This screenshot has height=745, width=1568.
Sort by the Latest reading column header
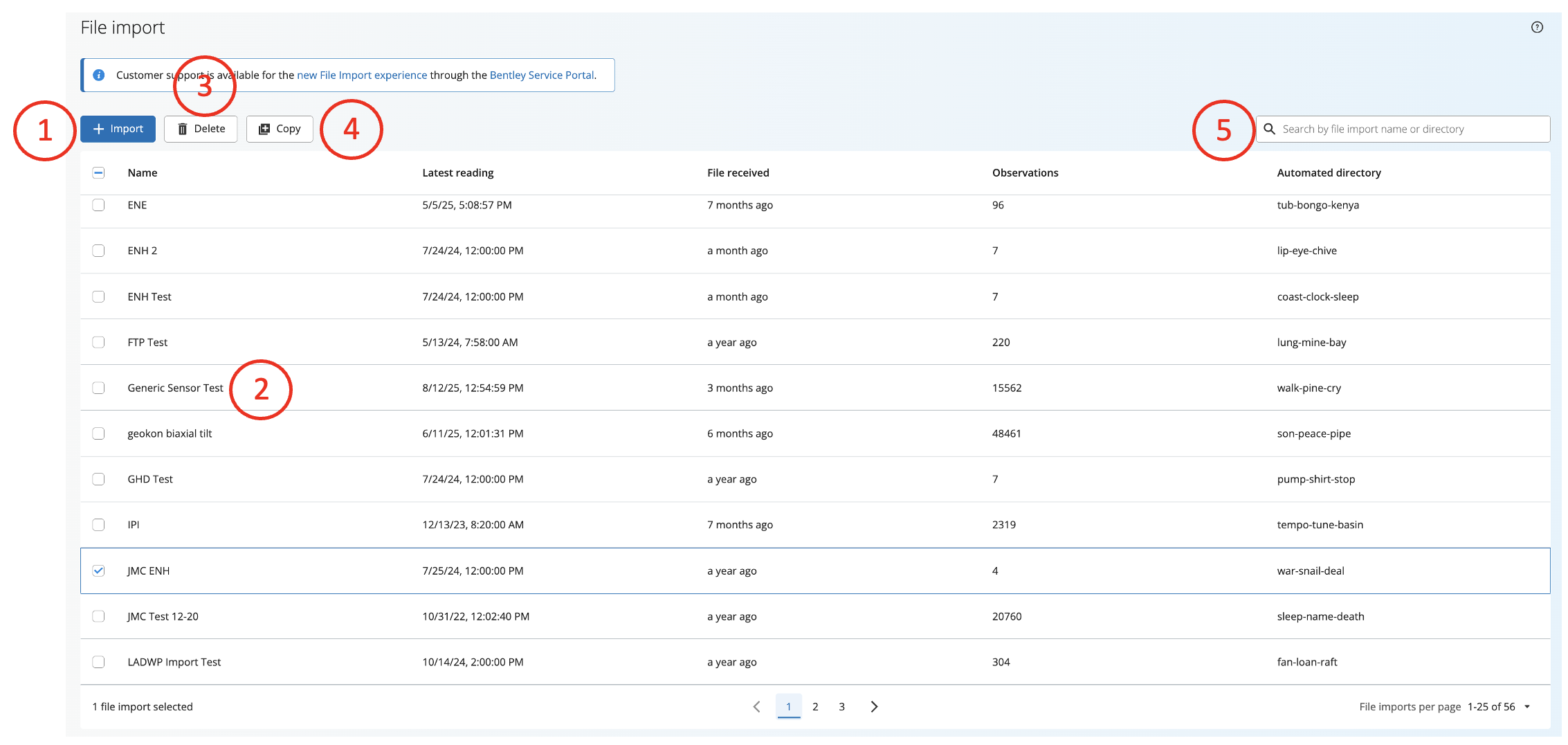point(458,173)
